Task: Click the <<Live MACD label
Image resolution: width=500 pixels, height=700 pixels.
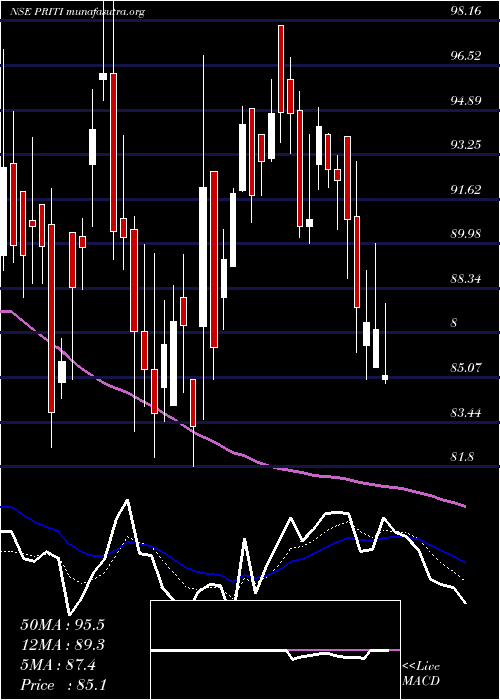Action: pos(421,674)
